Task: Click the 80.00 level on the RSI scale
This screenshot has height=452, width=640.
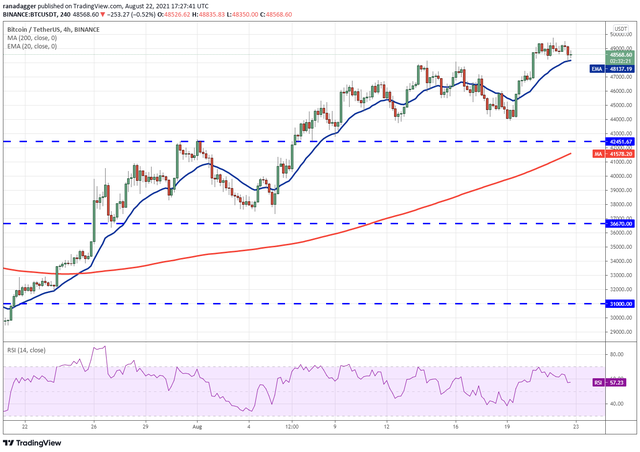Action: point(617,354)
